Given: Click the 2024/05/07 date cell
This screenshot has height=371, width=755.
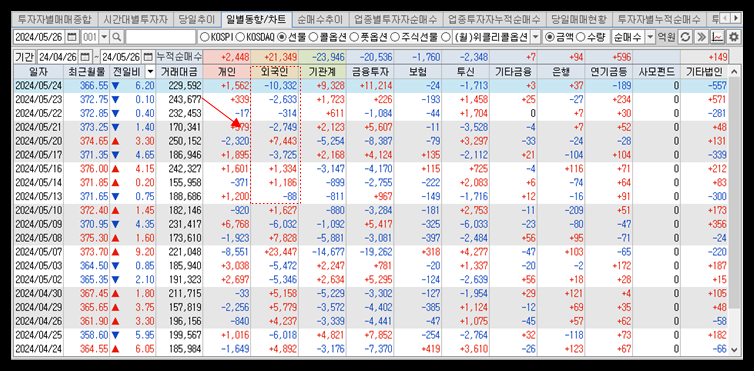Looking at the screenshot, I should coord(39,251).
